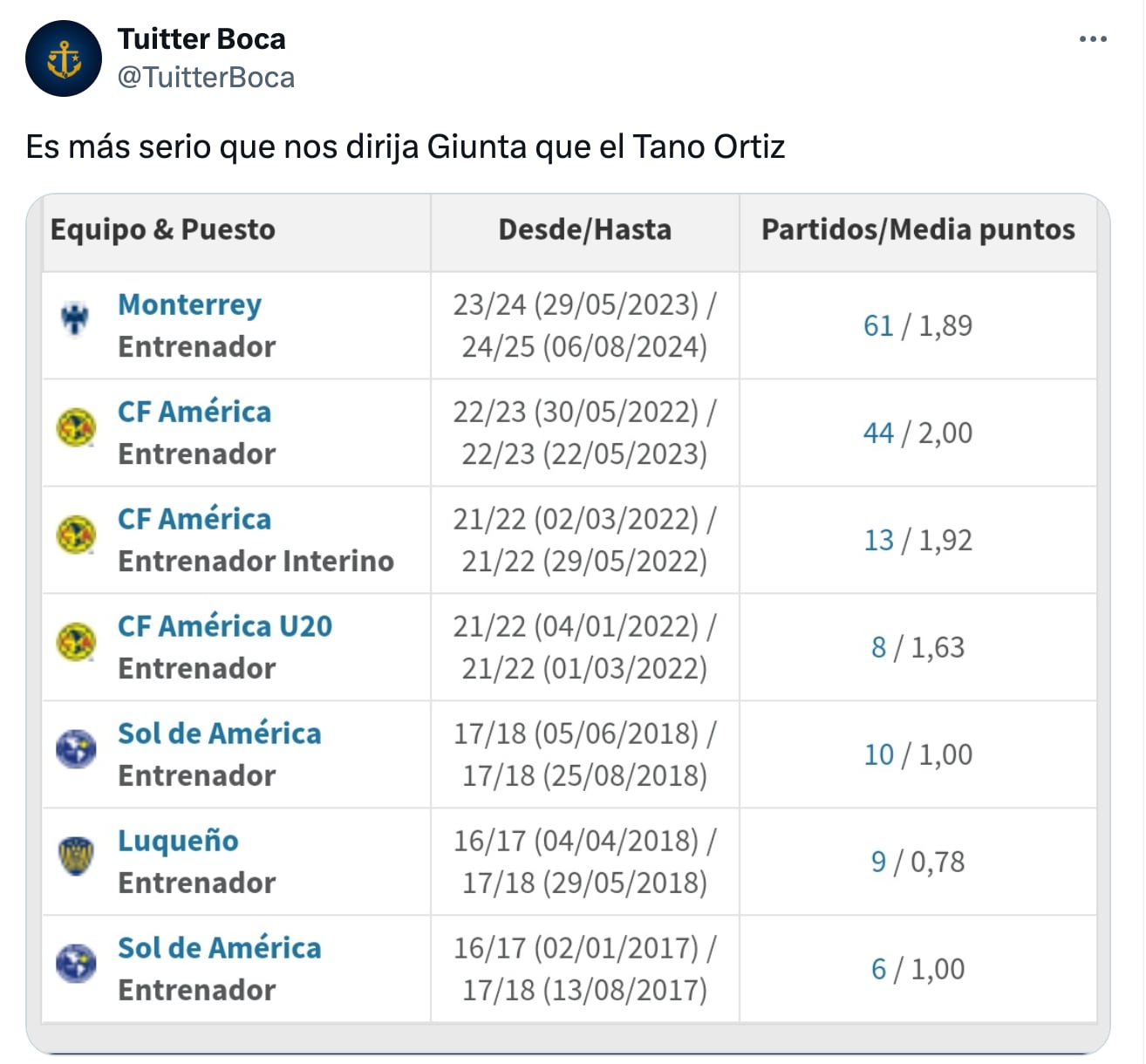
Task: Click the Tuitter Boca anchor avatar
Action: pos(64,58)
